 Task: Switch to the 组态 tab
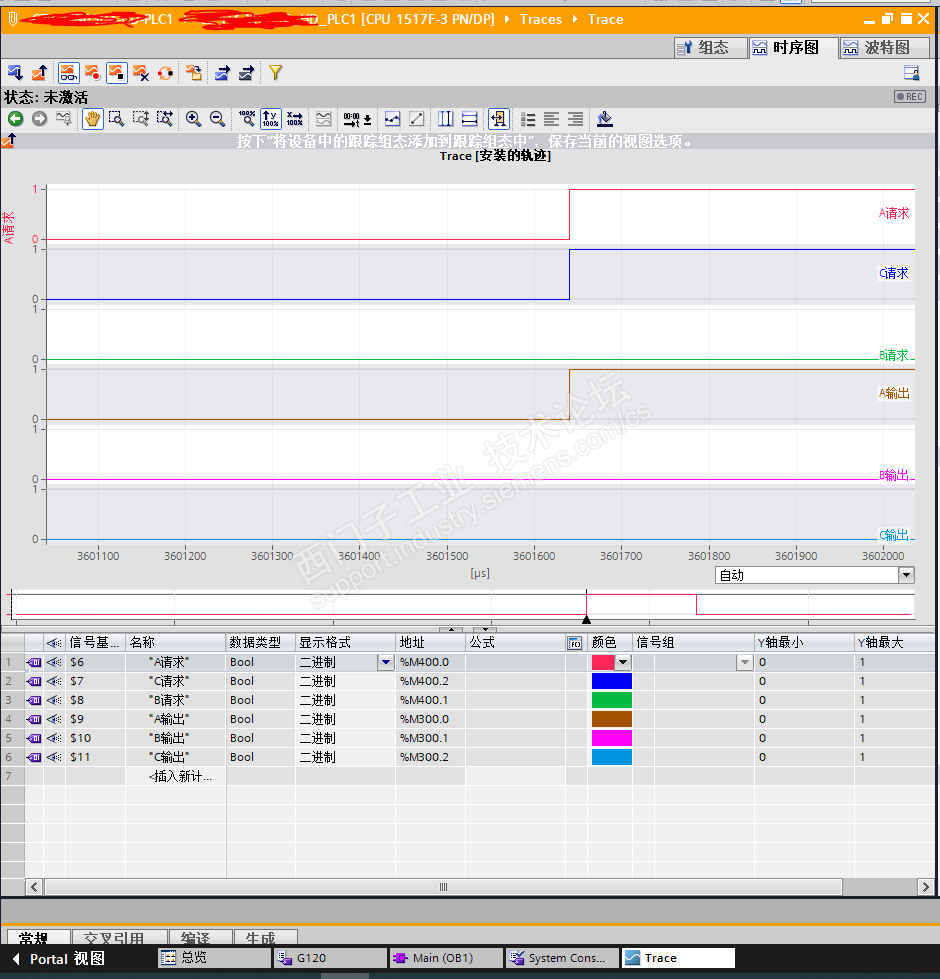tap(711, 47)
